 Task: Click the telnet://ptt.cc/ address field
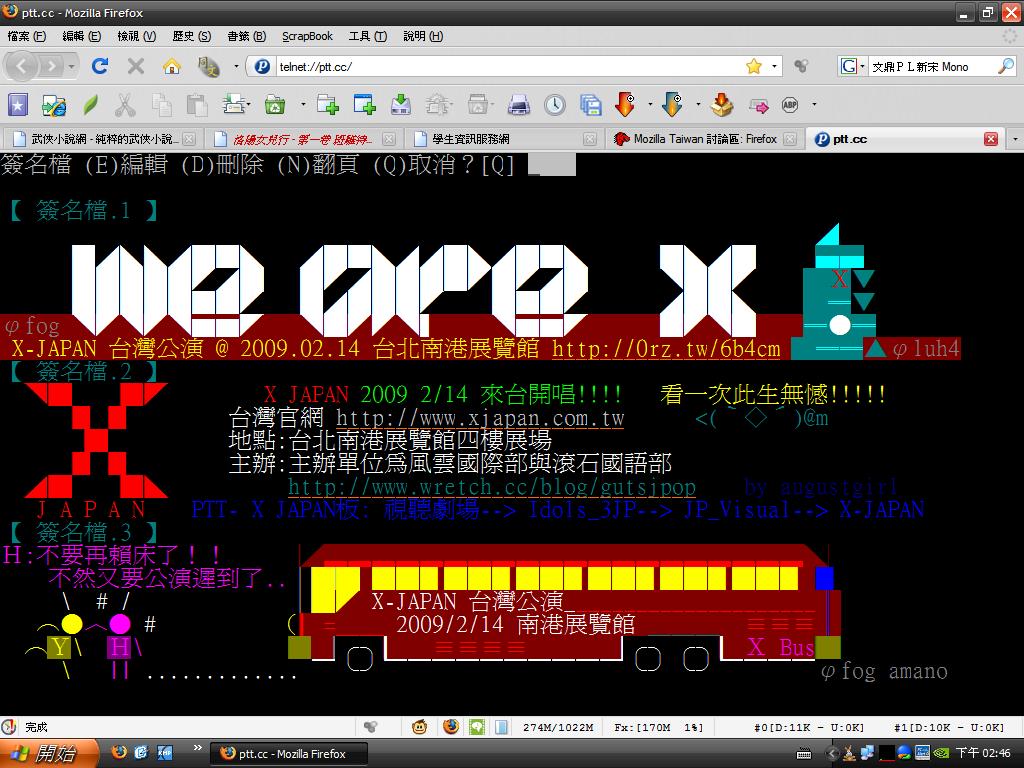500,66
